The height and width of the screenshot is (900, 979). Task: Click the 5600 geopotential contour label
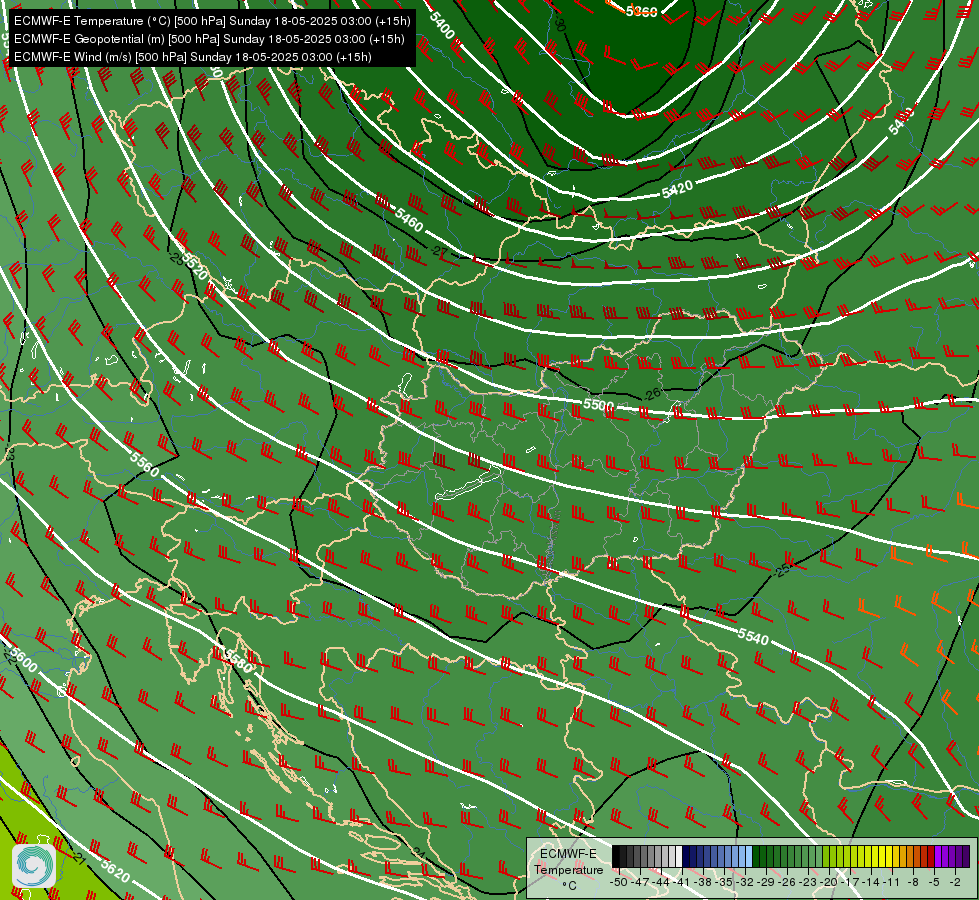(24, 660)
